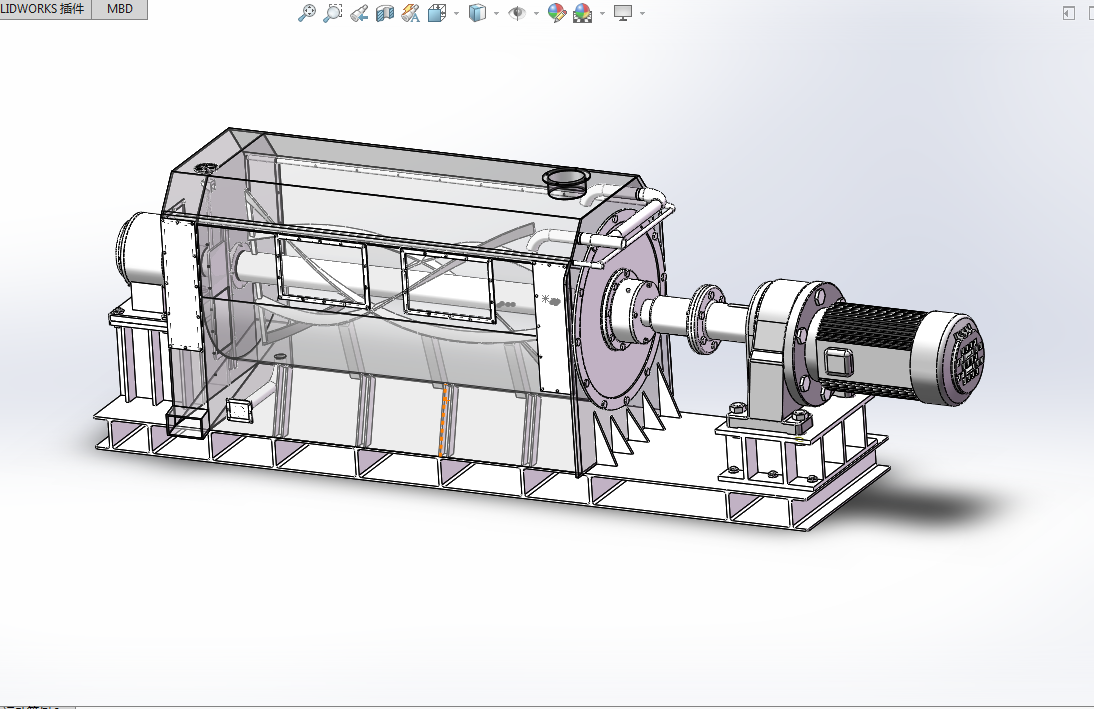Click the View Orientation cube icon
1094x709 pixels.
(x=437, y=14)
